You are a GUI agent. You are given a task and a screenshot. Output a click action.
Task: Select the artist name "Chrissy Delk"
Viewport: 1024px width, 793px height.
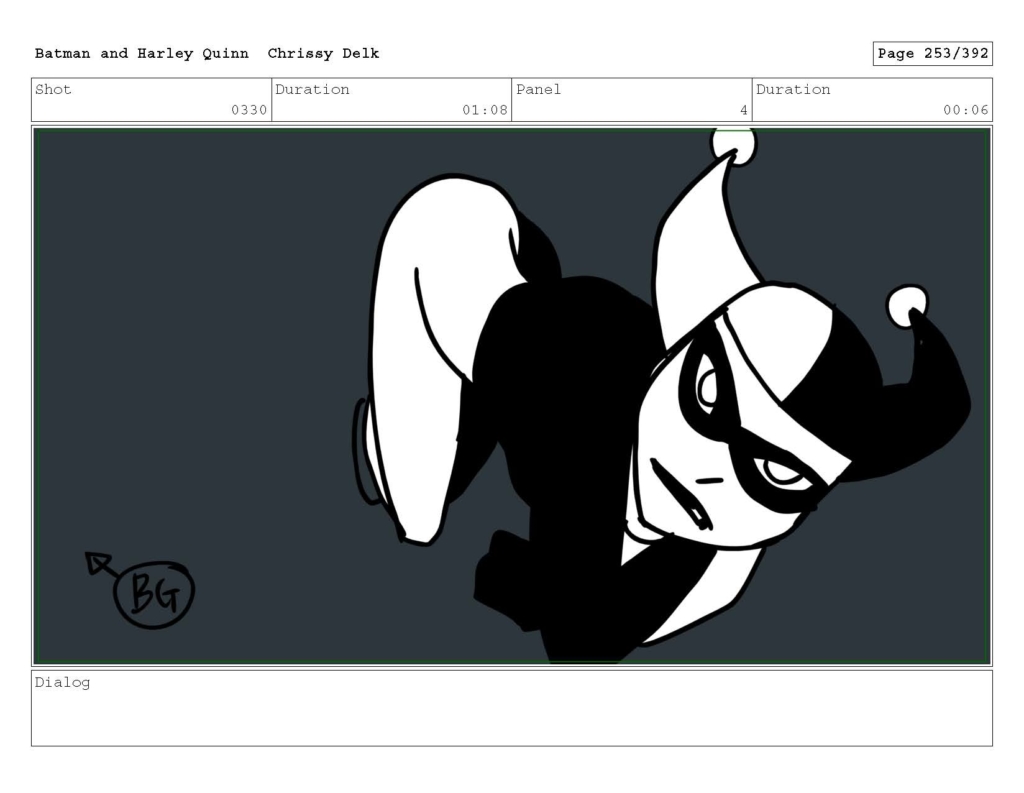(323, 54)
